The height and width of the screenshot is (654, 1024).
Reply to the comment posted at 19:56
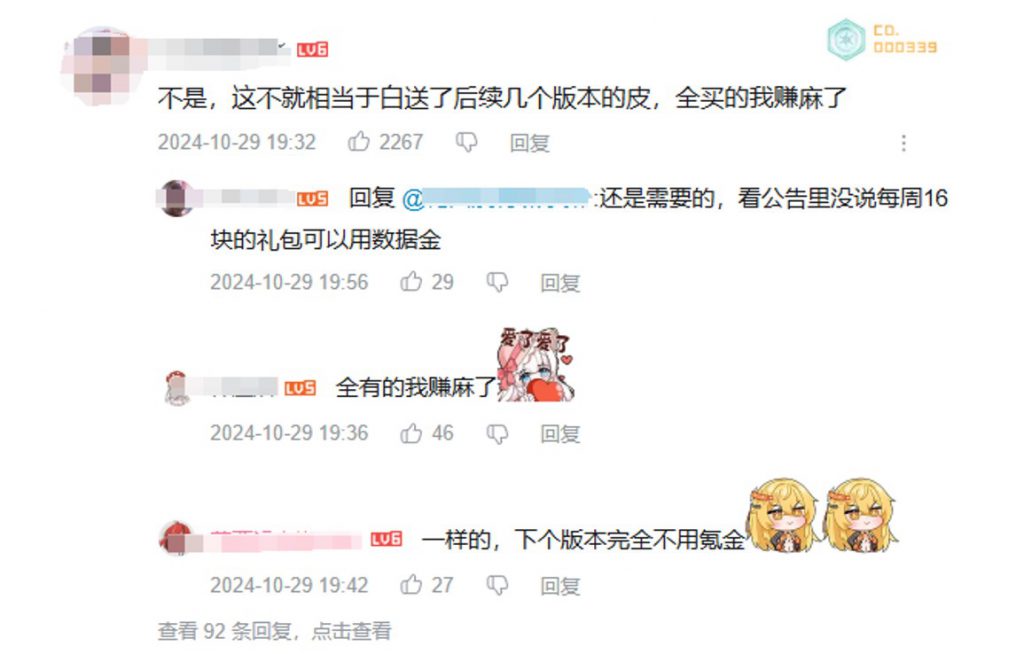coord(560,283)
